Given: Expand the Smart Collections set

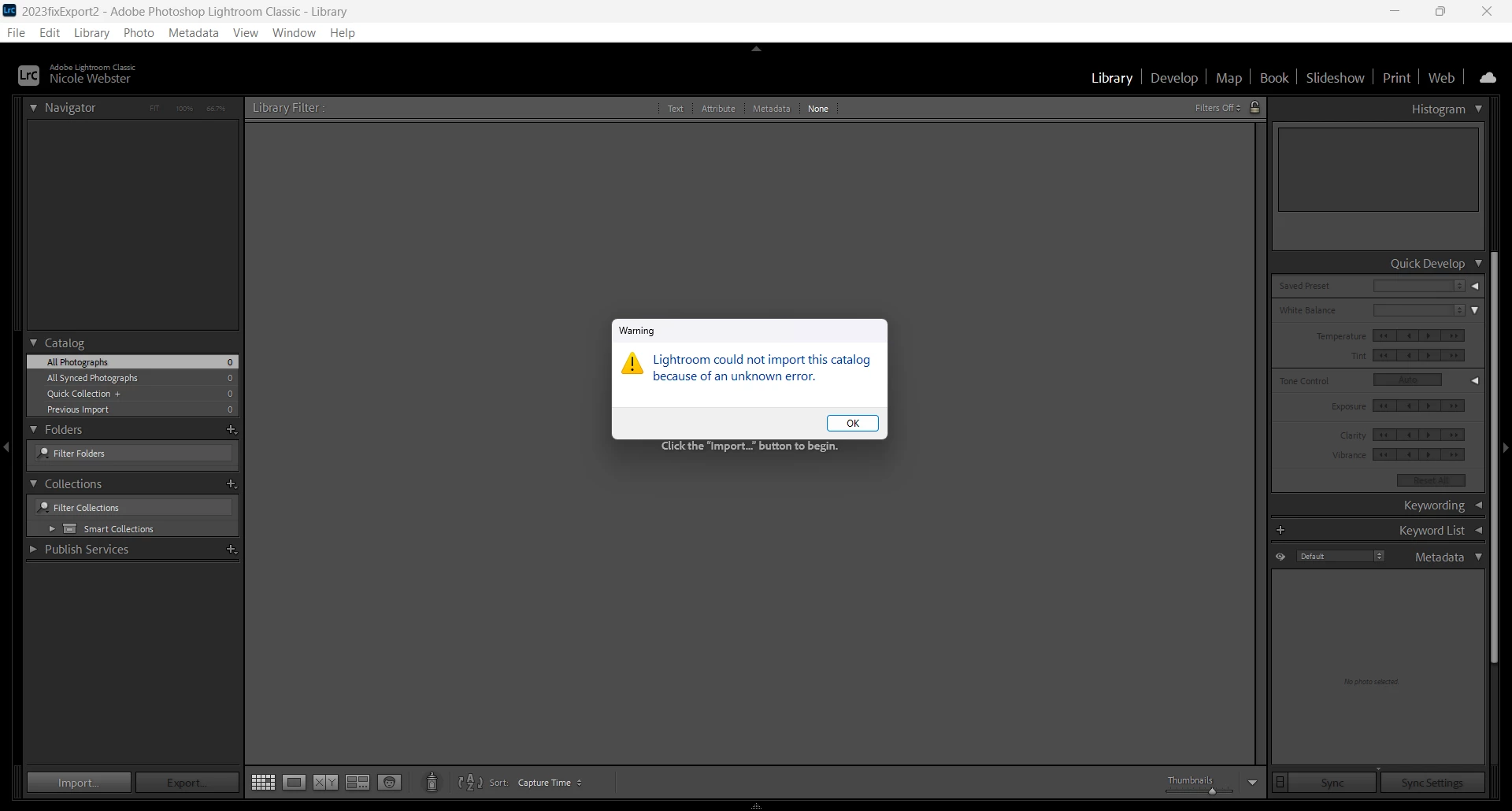Looking at the screenshot, I should click(52, 529).
